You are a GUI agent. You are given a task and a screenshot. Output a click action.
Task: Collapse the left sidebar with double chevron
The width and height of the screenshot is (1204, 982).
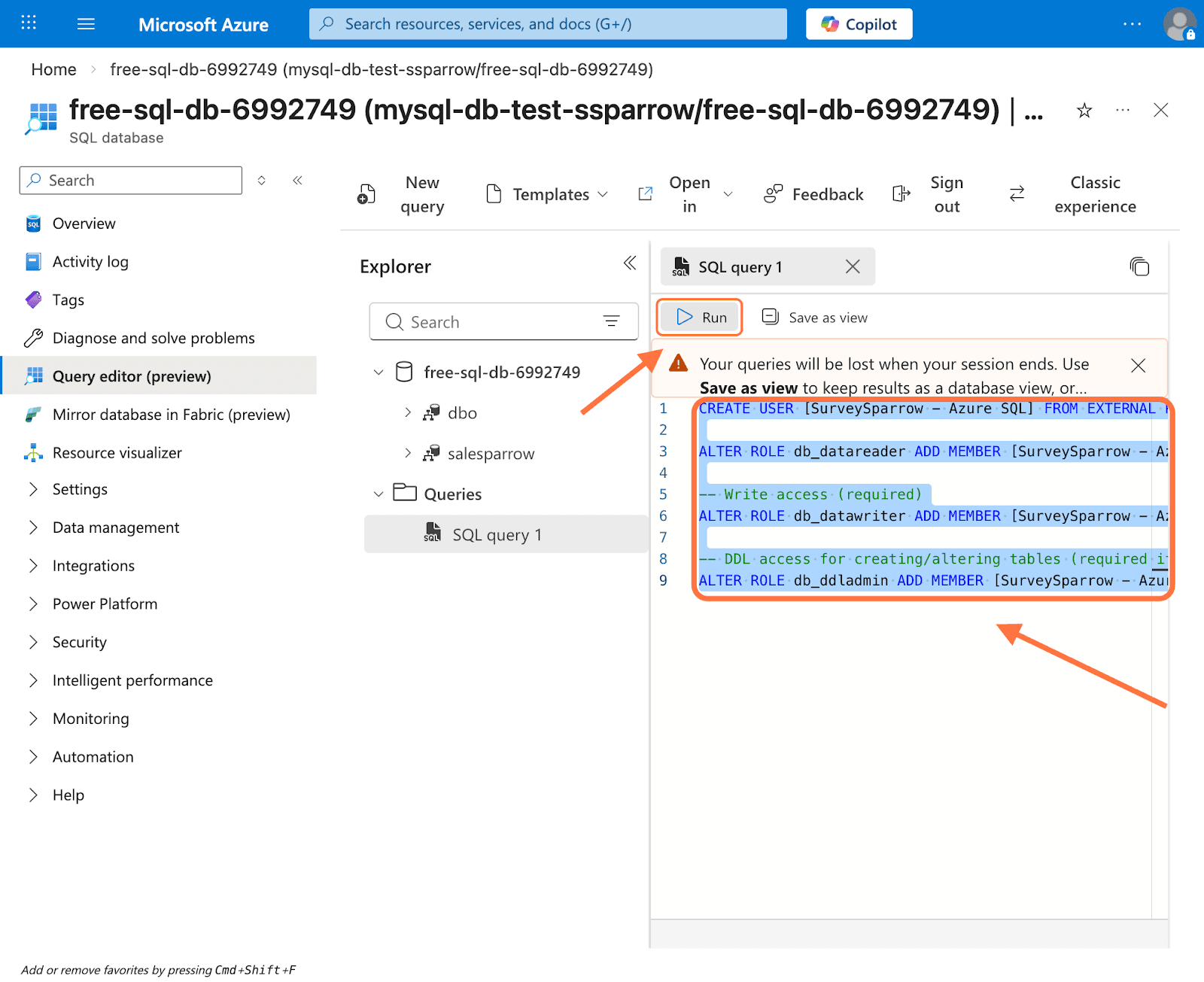(297, 181)
